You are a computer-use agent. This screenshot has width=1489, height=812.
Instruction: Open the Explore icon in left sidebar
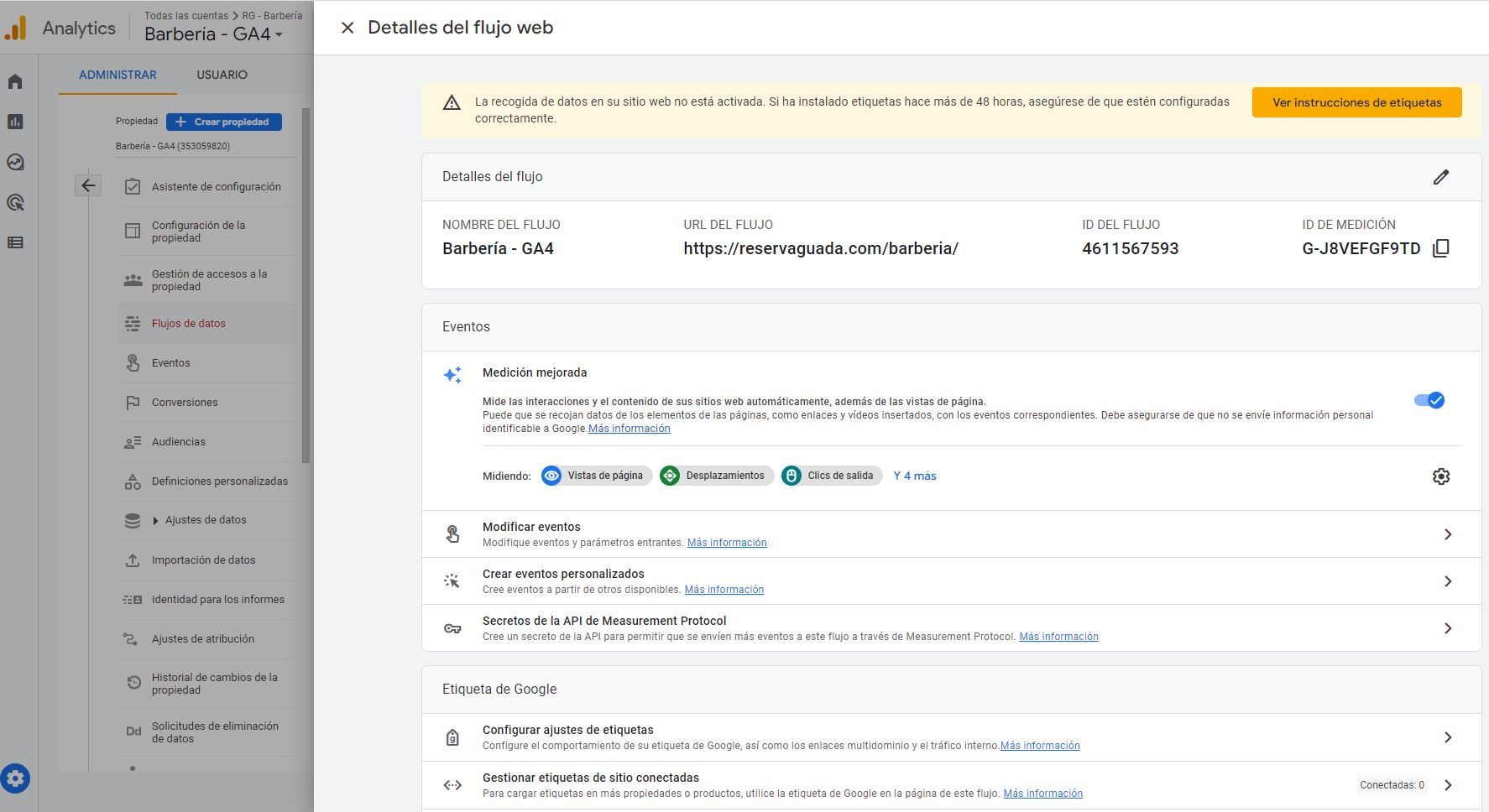pyautogui.click(x=15, y=162)
